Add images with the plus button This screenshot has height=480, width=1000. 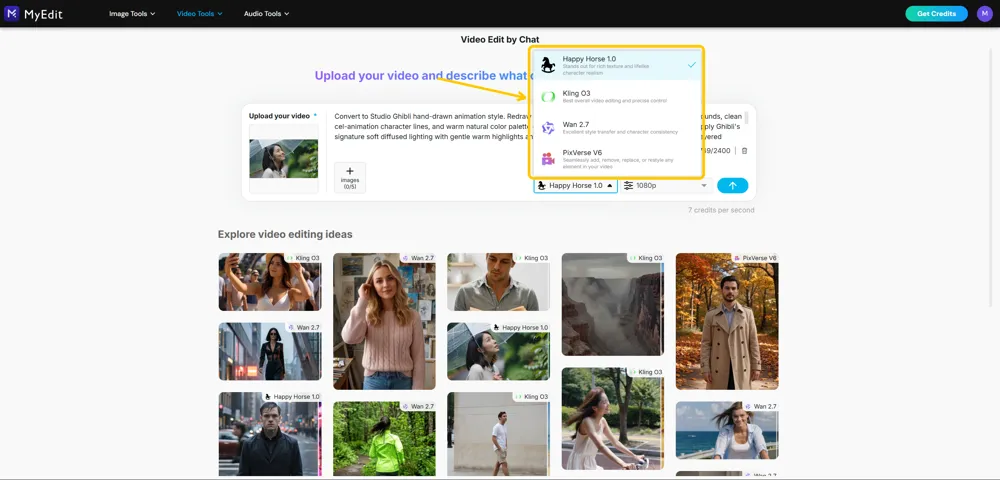[x=349, y=177]
